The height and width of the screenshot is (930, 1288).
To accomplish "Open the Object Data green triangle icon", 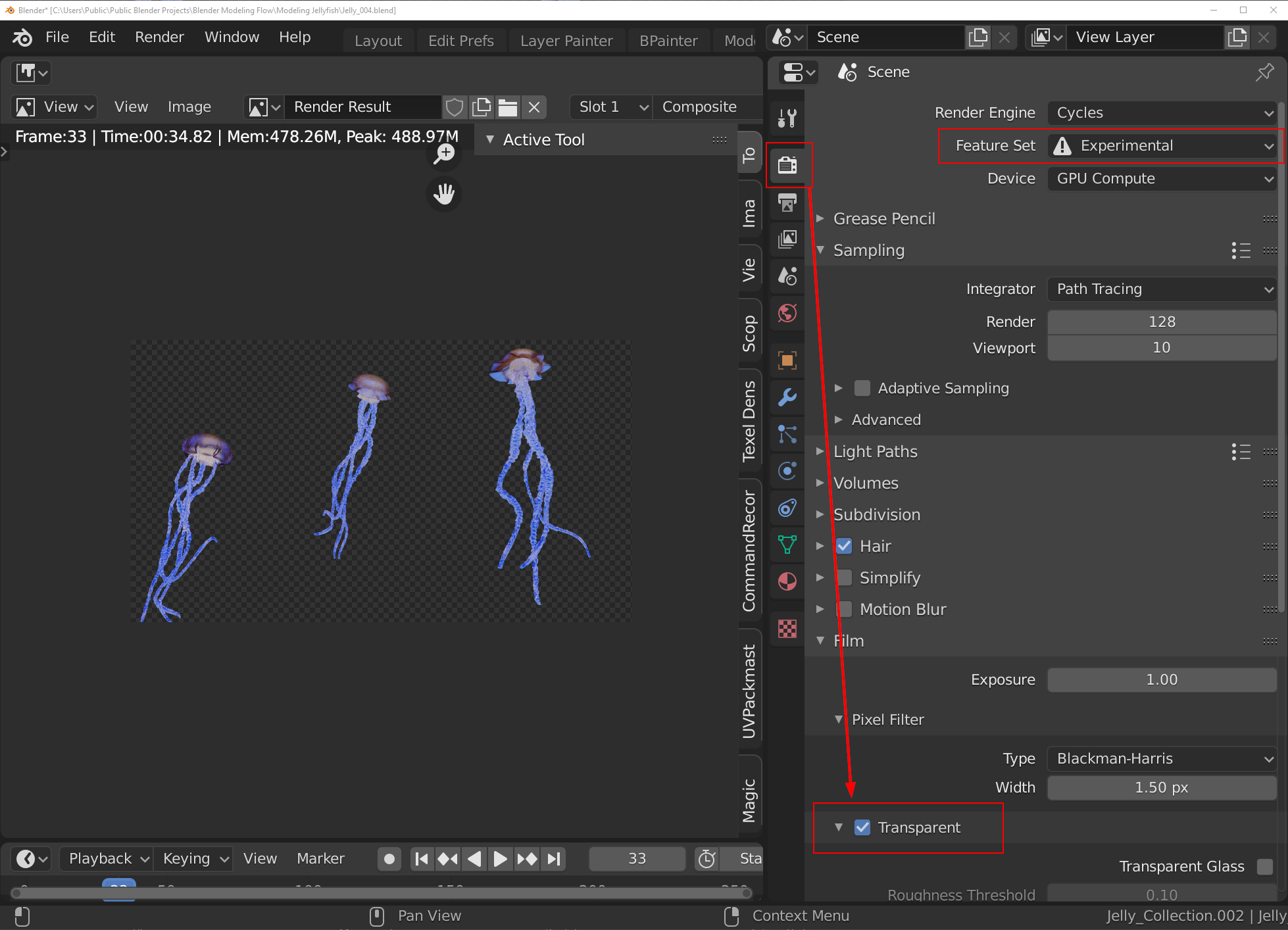I will pyautogui.click(x=787, y=545).
